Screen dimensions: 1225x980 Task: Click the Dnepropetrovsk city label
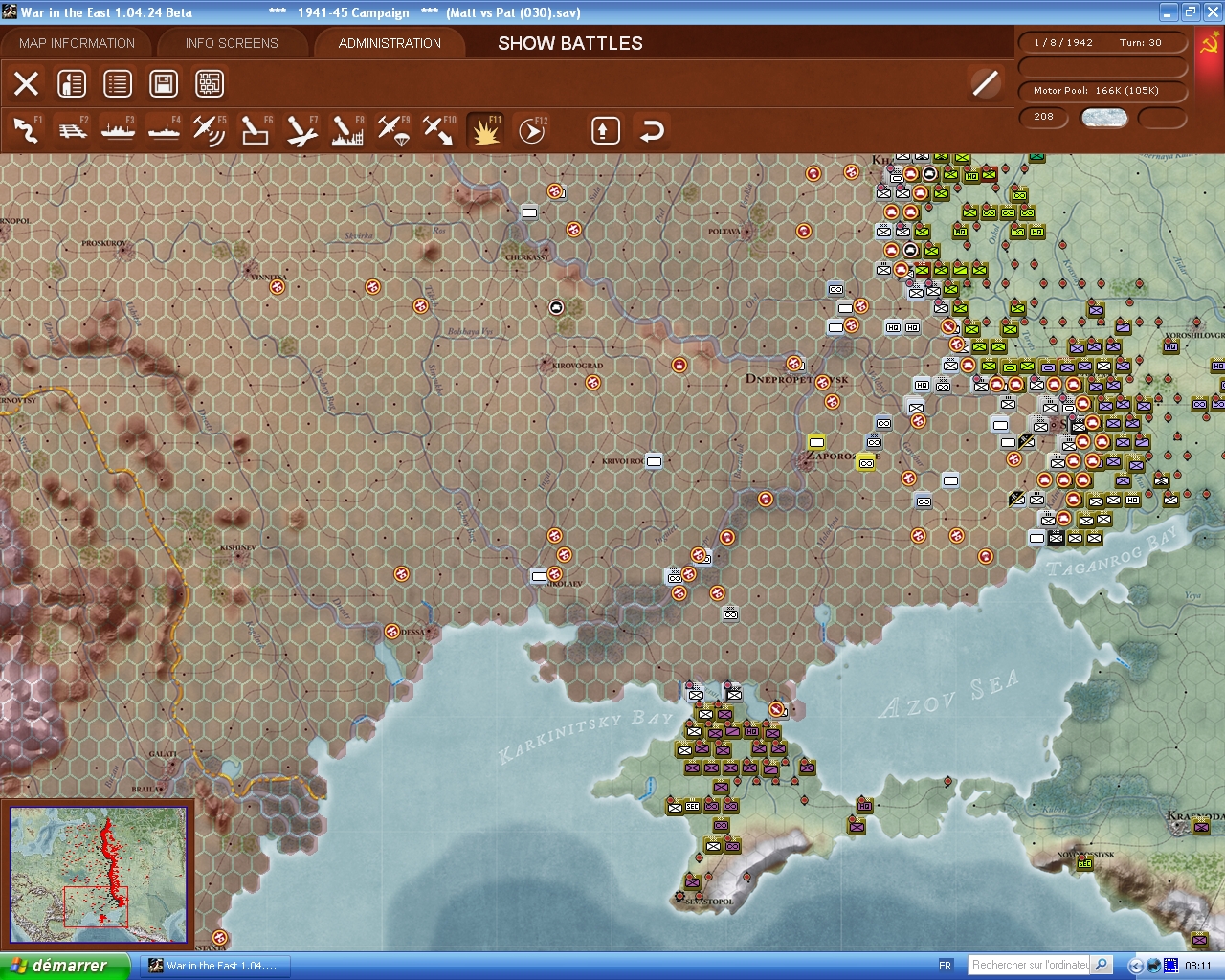click(796, 379)
